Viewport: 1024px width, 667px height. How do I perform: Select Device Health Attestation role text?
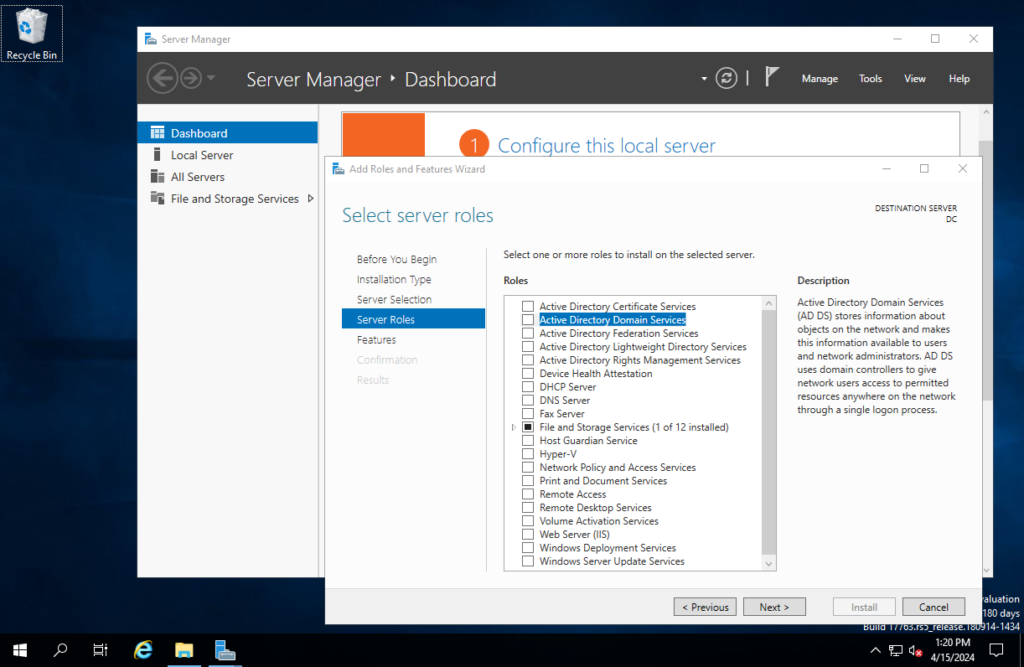[596, 373]
